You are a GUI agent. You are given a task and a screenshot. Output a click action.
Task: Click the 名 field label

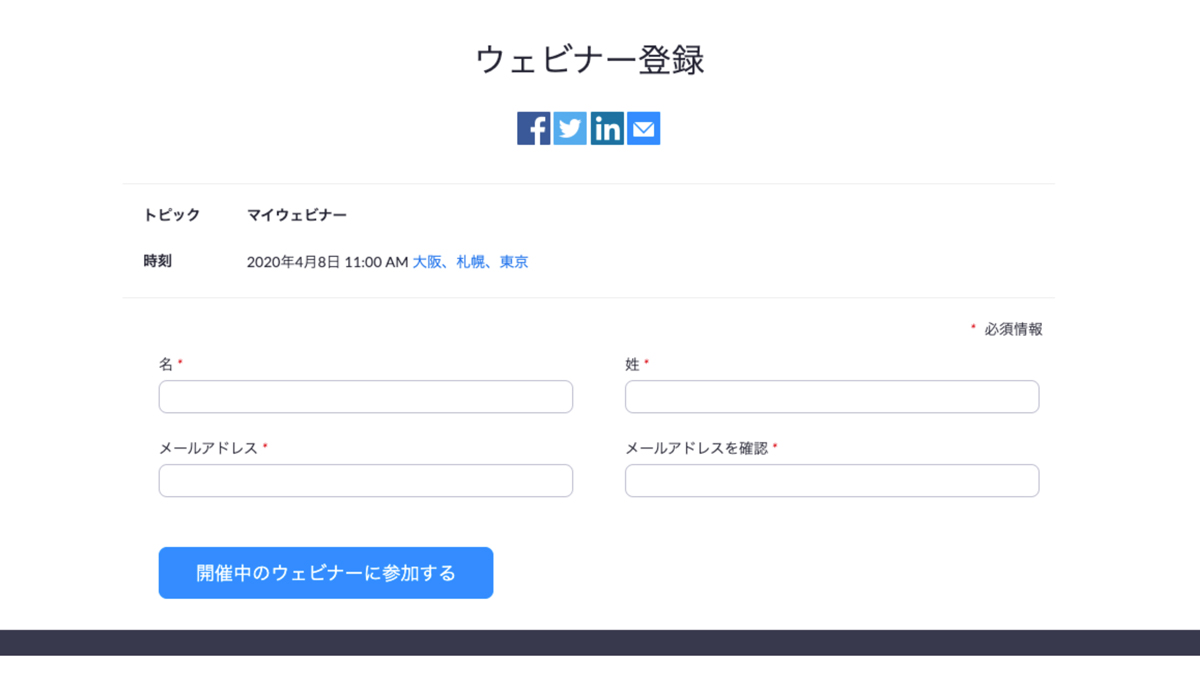click(166, 365)
